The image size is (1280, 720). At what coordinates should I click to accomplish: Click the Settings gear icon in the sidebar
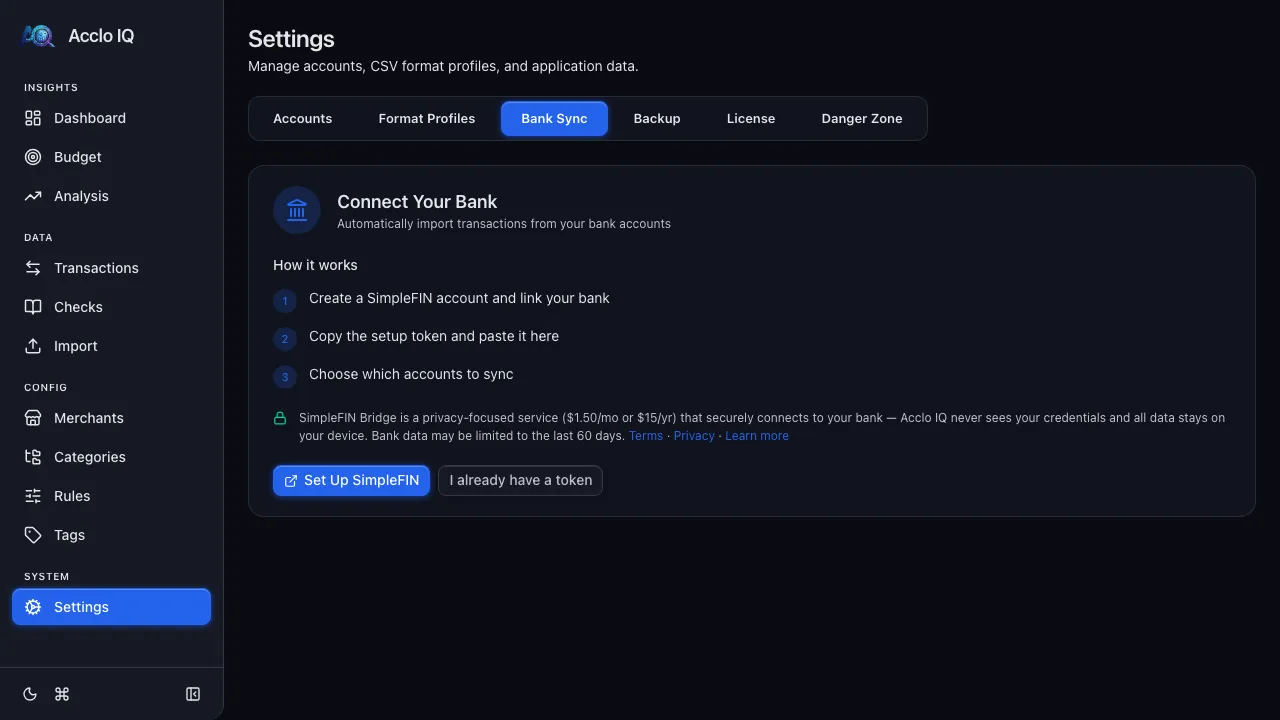tap(33, 607)
